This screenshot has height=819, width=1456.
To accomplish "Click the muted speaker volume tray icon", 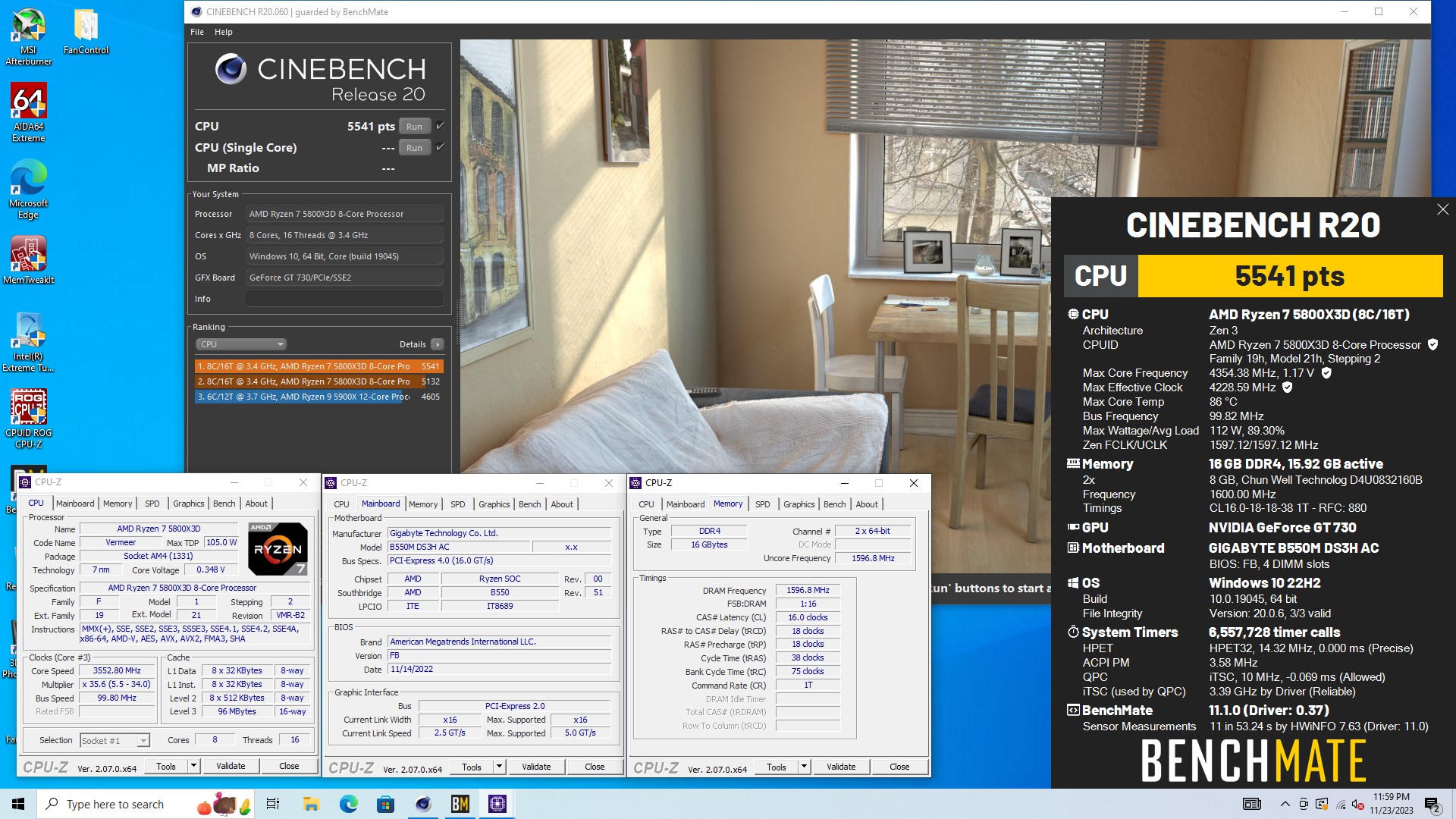I will coord(1358,804).
